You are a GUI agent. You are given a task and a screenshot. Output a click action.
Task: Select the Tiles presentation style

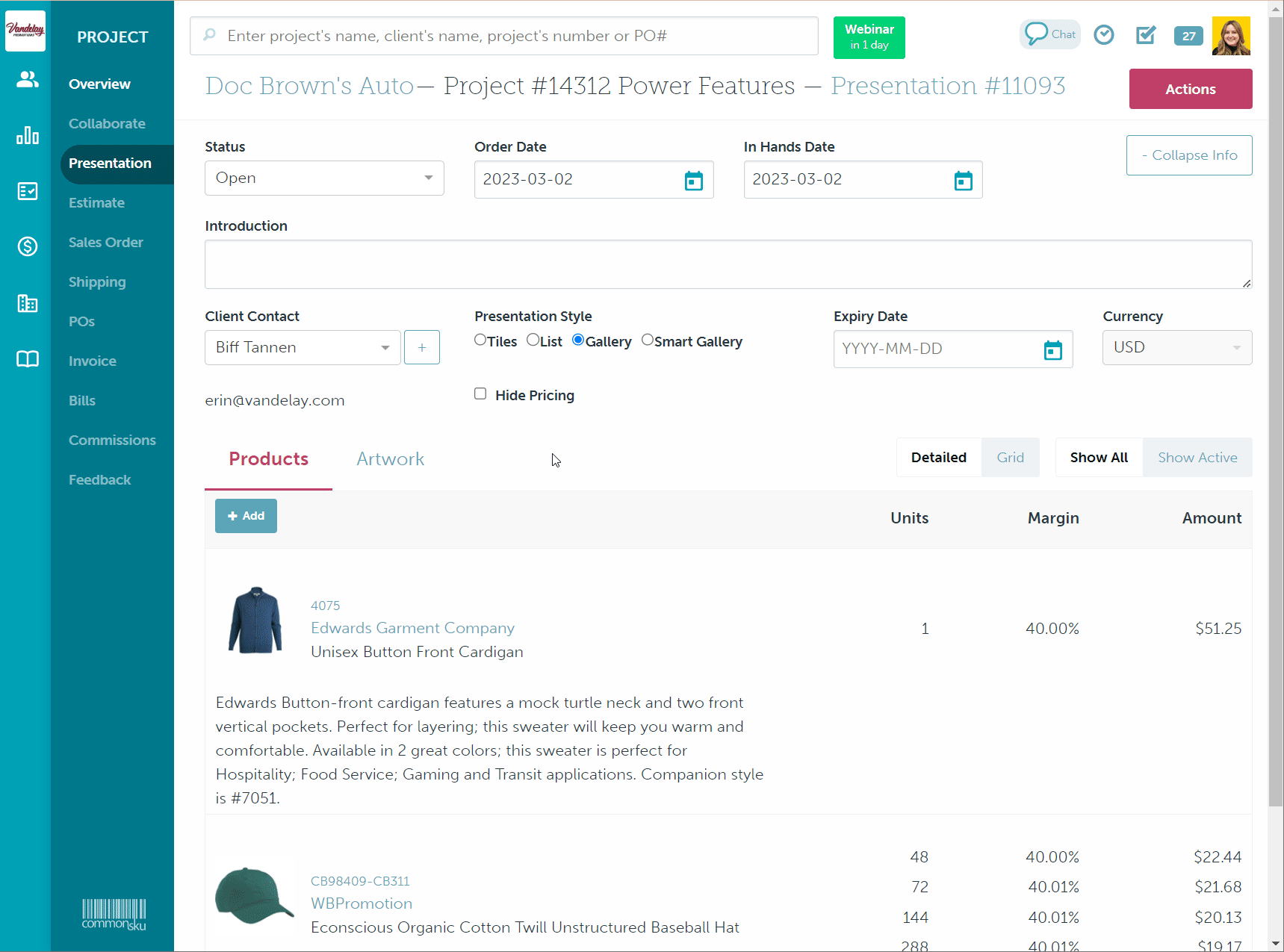click(x=480, y=340)
